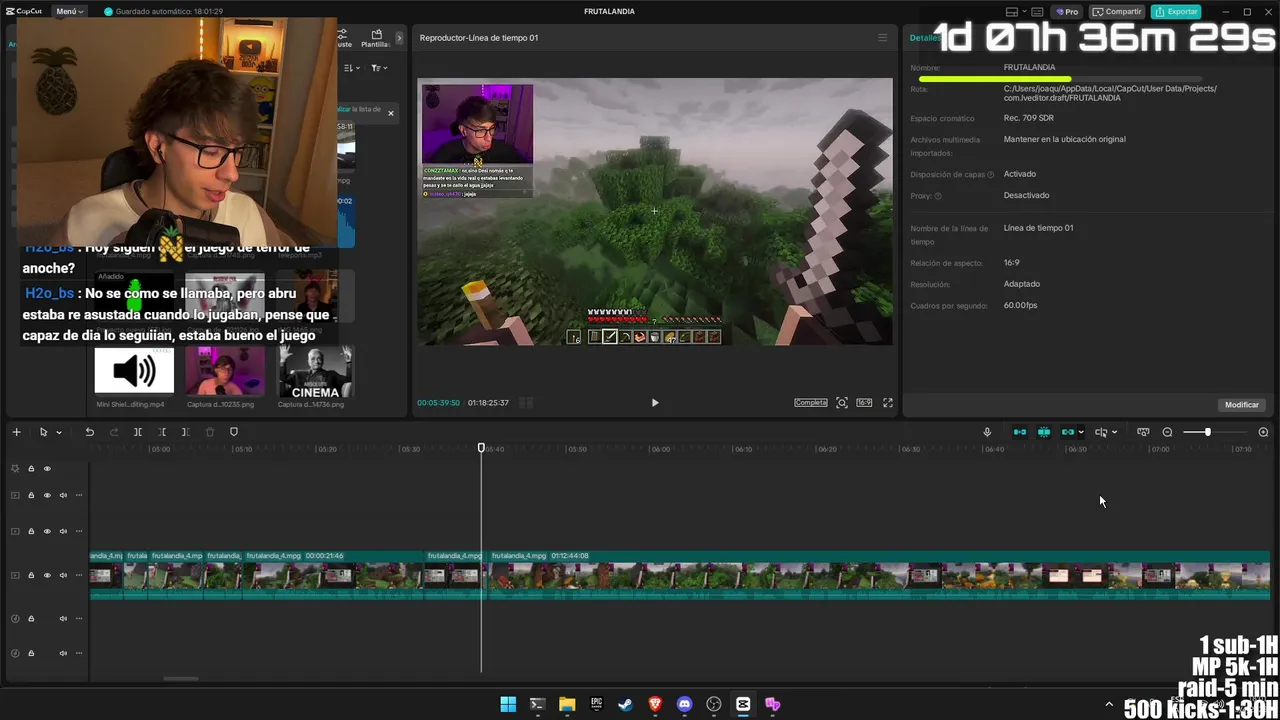Delete right of playhead trim tool
This screenshot has width=1280, height=720.
tap(185, 432)
